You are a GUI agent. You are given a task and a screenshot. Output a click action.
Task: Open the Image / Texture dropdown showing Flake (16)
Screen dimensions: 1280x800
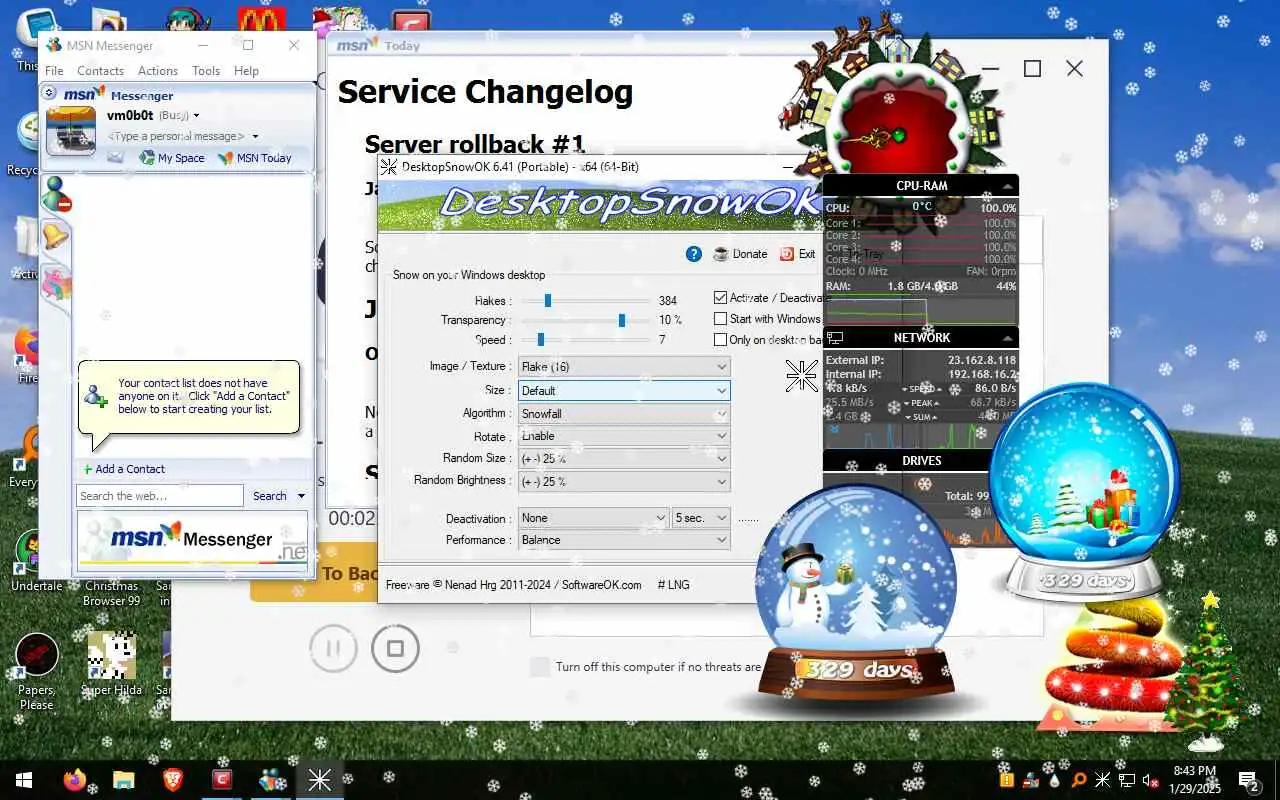[x=624, y=367]
